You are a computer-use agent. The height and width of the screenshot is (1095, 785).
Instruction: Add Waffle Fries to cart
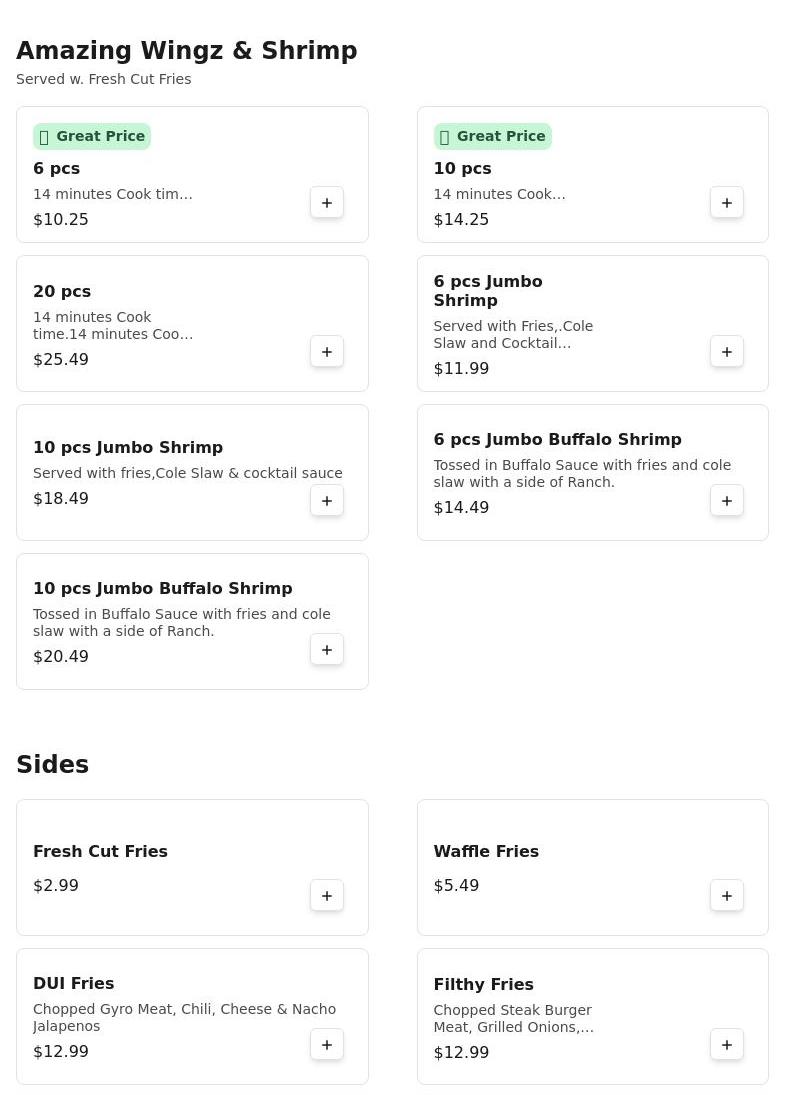[727, 895]
